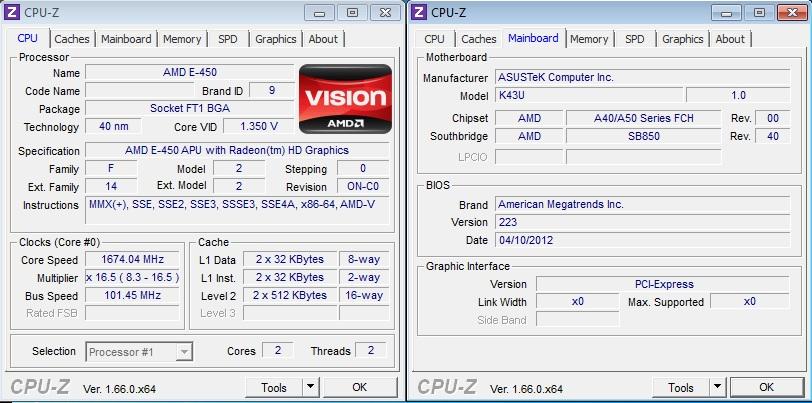Open About tab in right window
The height and width of the screenshot is (403, 812).
[730, 39]
